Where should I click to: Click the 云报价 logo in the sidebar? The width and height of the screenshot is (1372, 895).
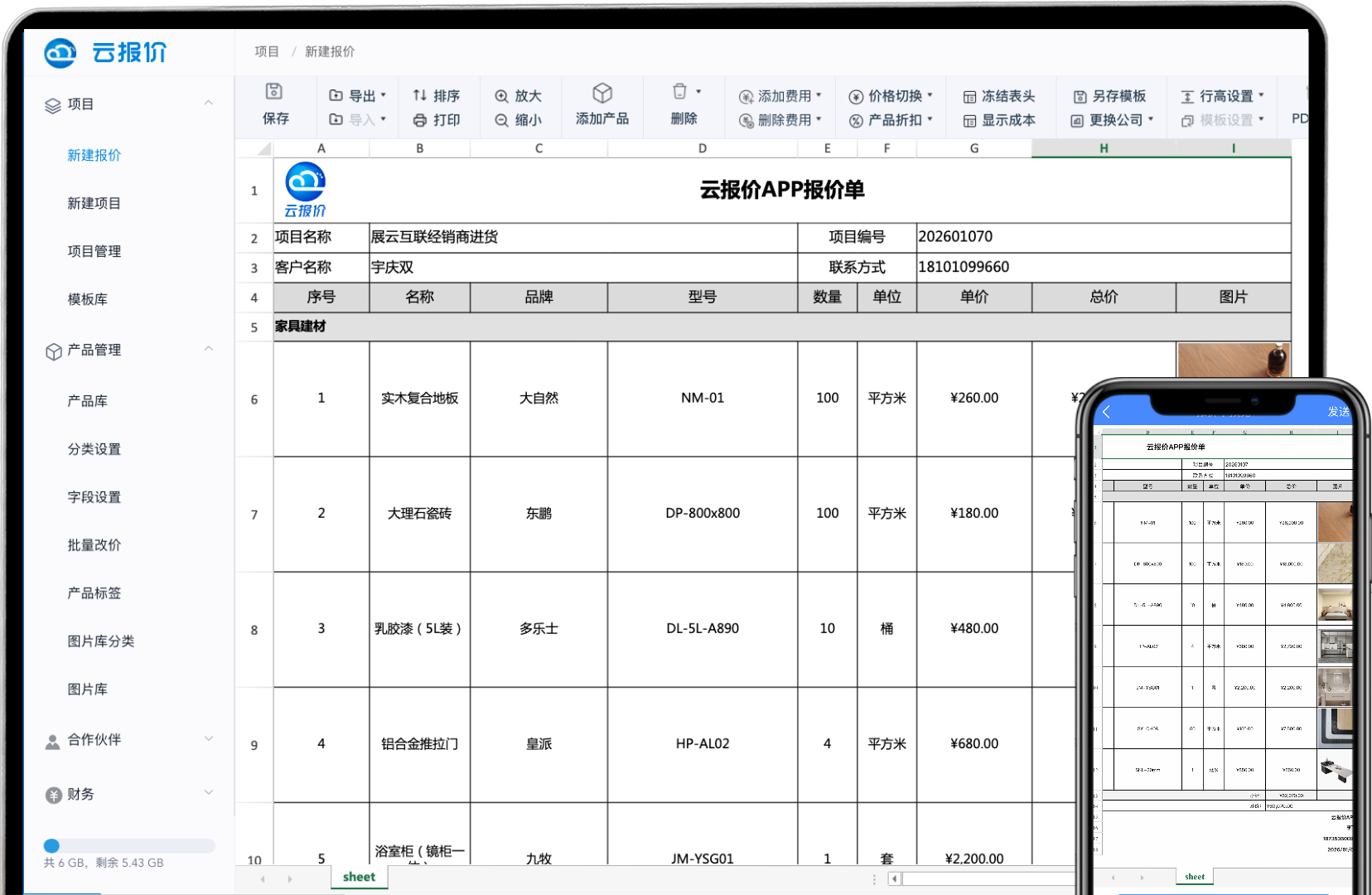point(105,52)
